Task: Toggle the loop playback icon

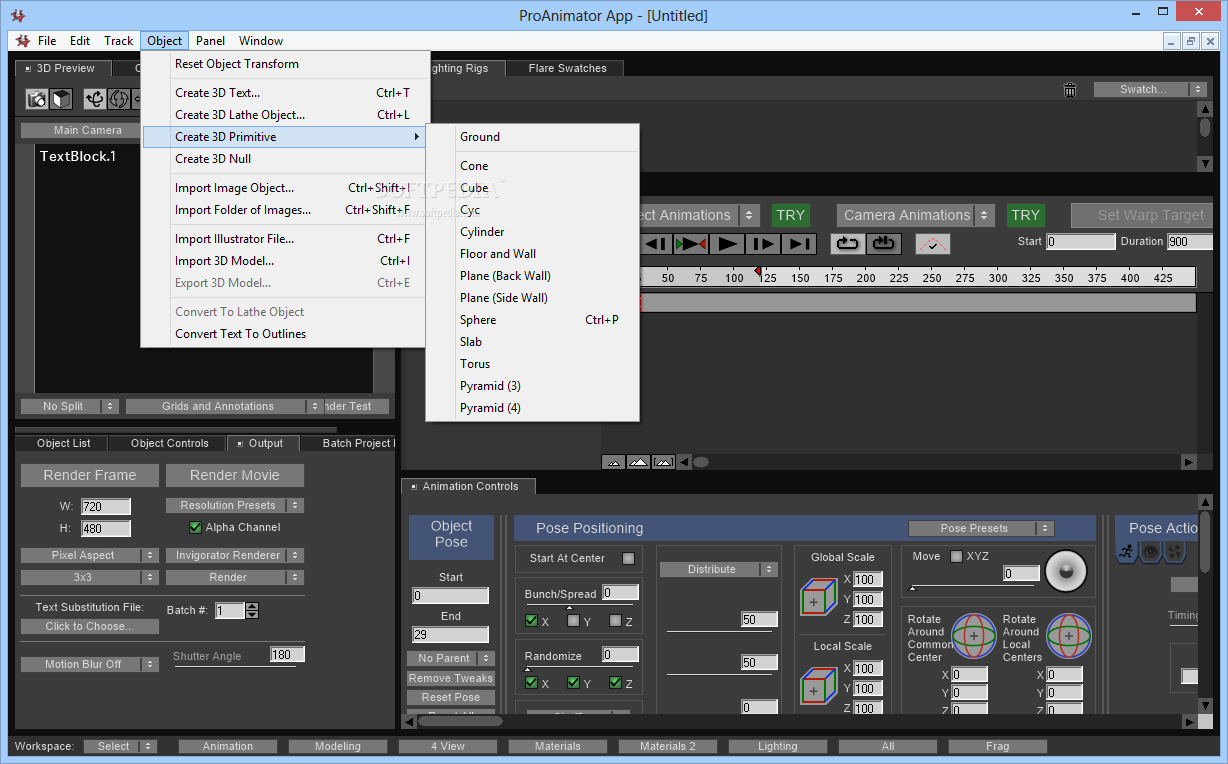Action: [847, 243]
